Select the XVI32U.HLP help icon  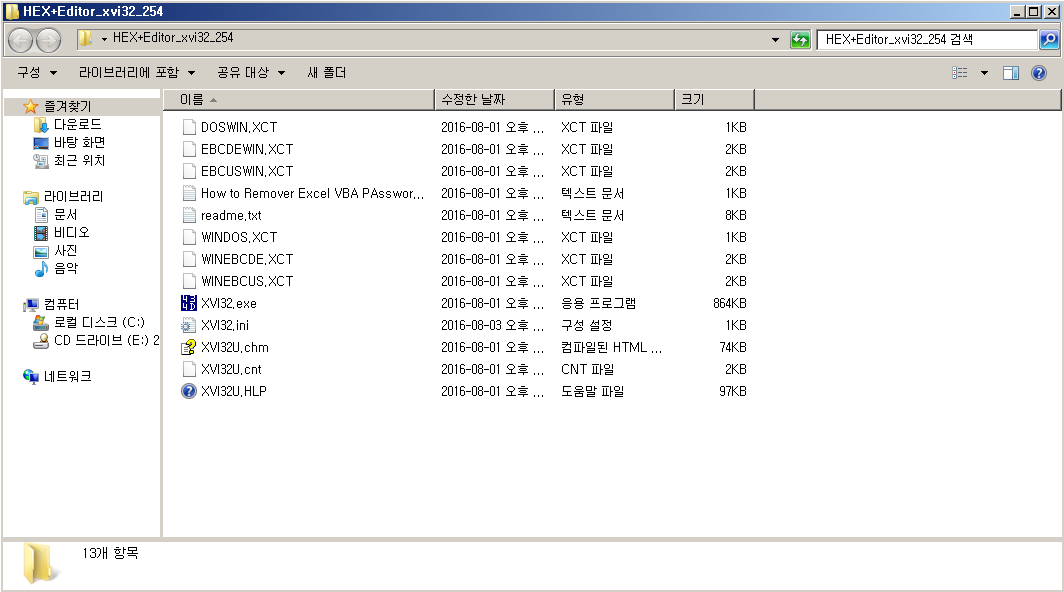(x=189, y=391)
